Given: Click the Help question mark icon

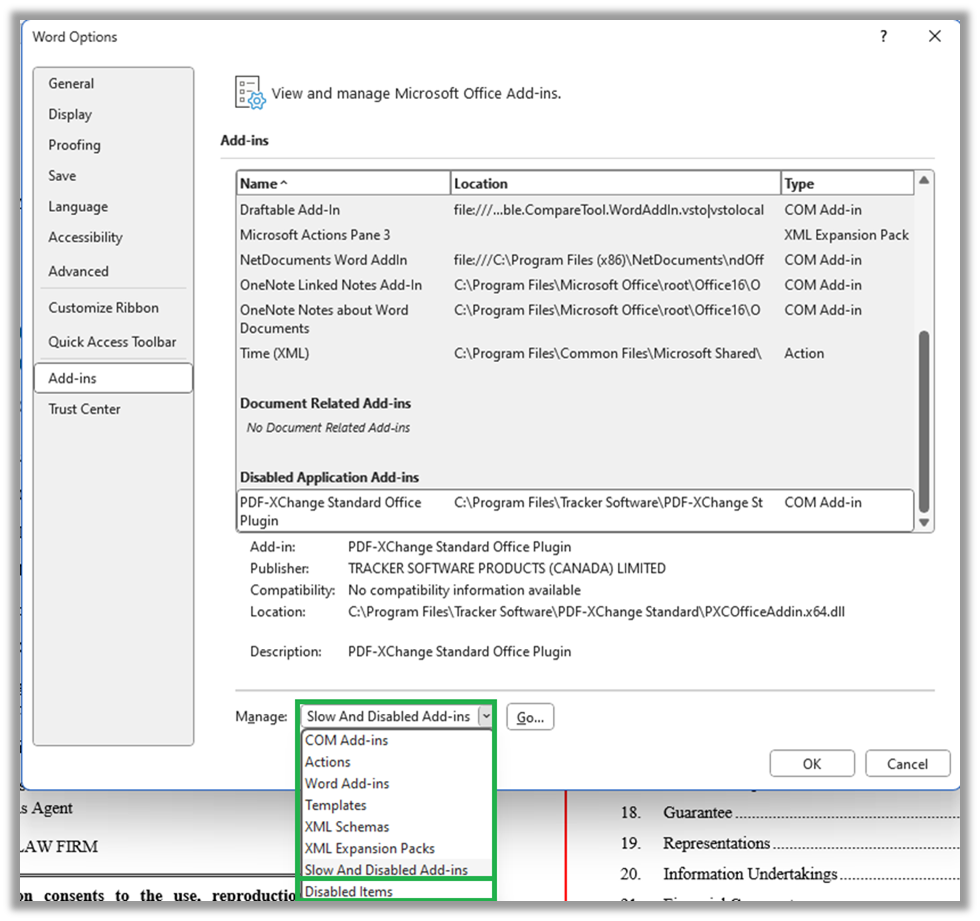Looking at the screenshot, I should [883, 36].
